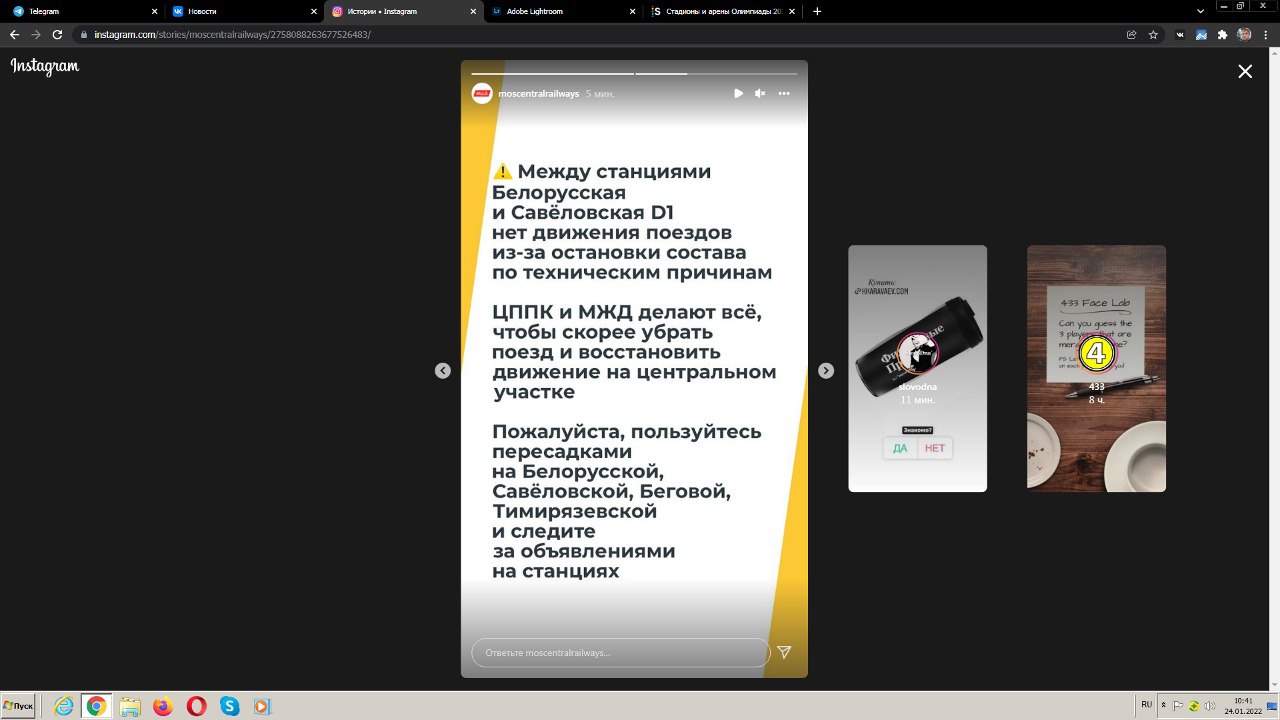Open the slovodna story thumbnail

[917, 368]
